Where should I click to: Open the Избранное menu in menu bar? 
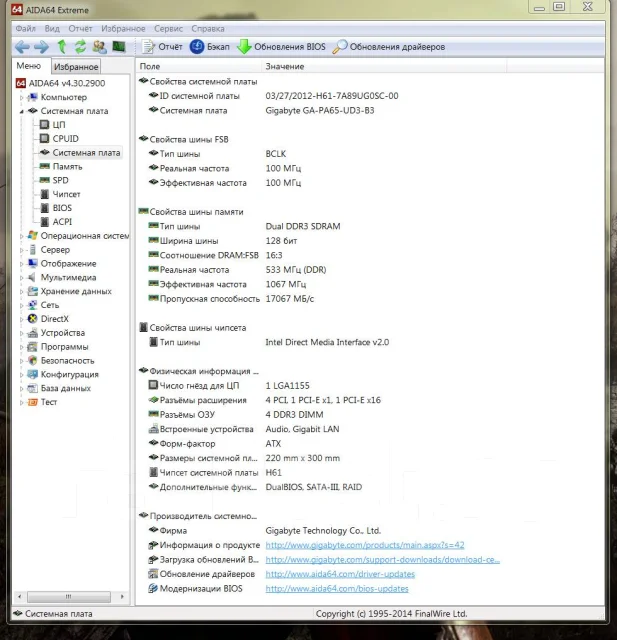click(x=123, y=29)
